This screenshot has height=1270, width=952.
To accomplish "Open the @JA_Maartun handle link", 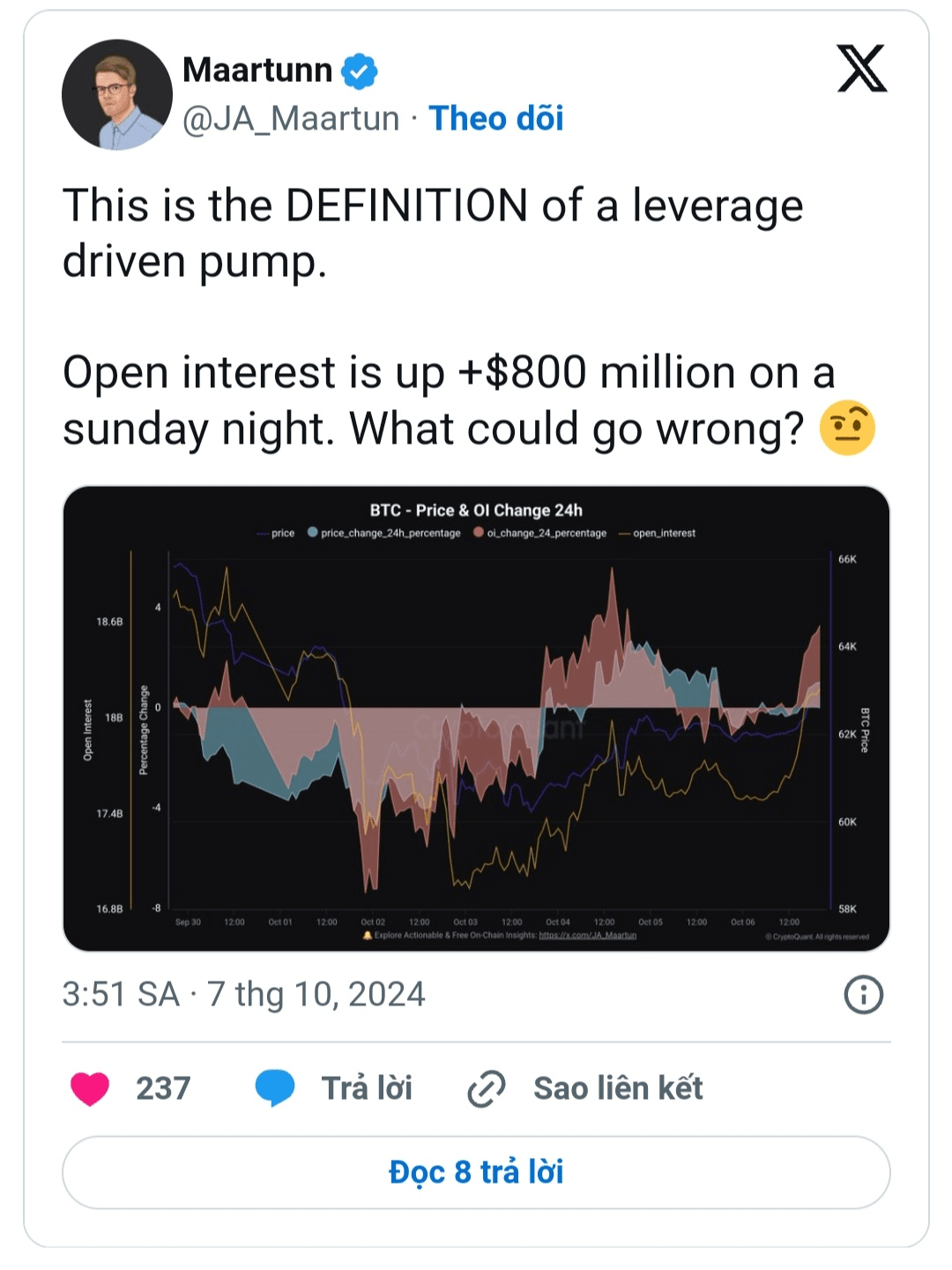I will pyautogui.click(x=291, y=118).
